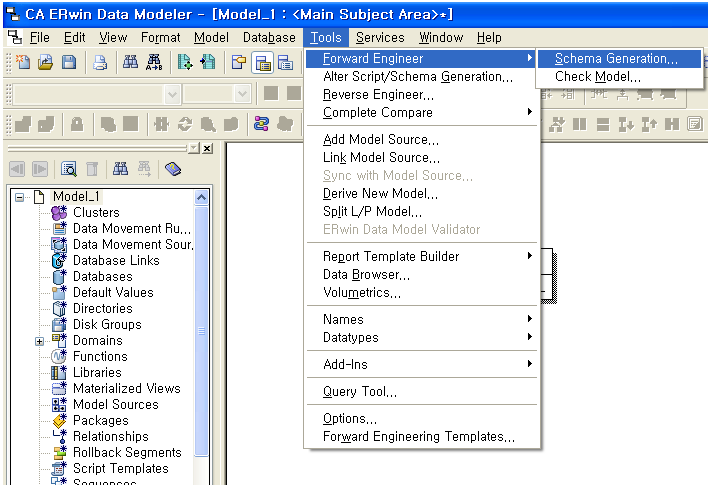Select Rollback Segments in model tree
This screenshot has height=488, width=710.
point(127,452)
